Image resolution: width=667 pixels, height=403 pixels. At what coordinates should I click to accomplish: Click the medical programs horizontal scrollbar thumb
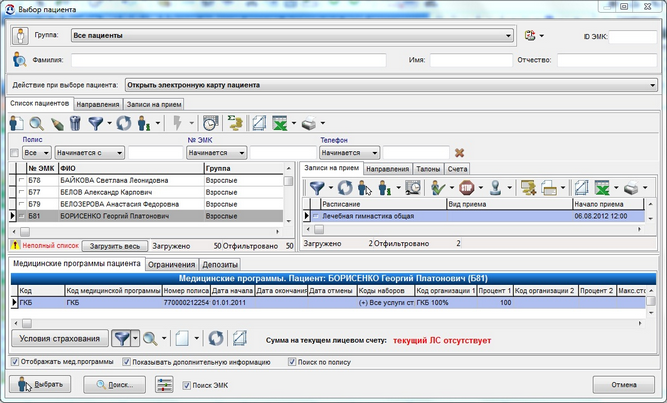tap(27, 323)
